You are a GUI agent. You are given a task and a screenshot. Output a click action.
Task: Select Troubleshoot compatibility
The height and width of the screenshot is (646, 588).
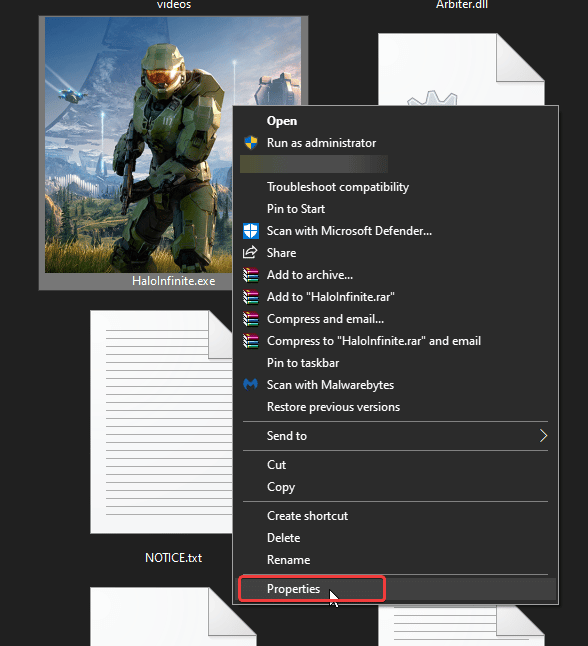[338, 187]
